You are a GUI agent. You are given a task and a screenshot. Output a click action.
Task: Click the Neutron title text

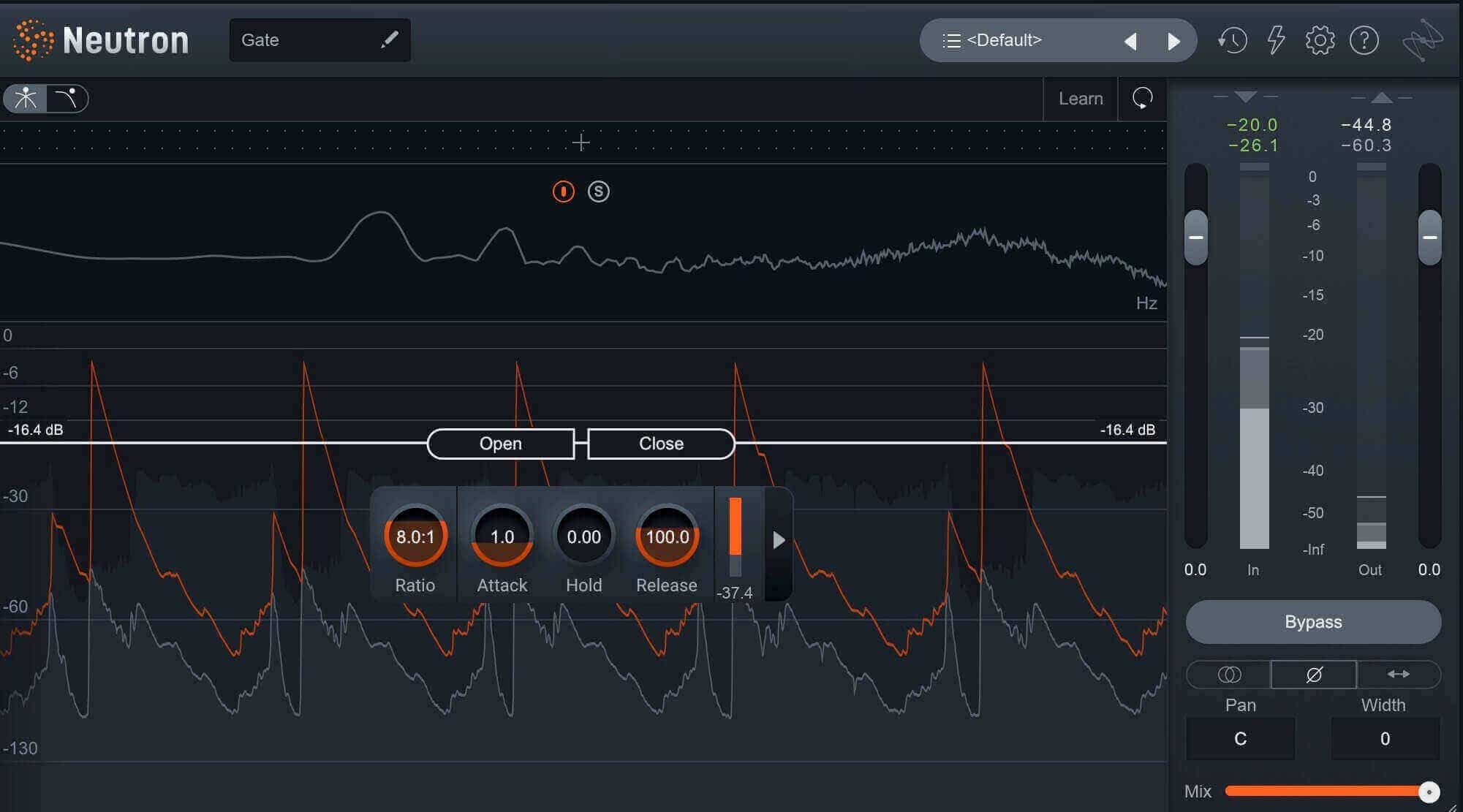pyautogui.click(x=126, y=40)
